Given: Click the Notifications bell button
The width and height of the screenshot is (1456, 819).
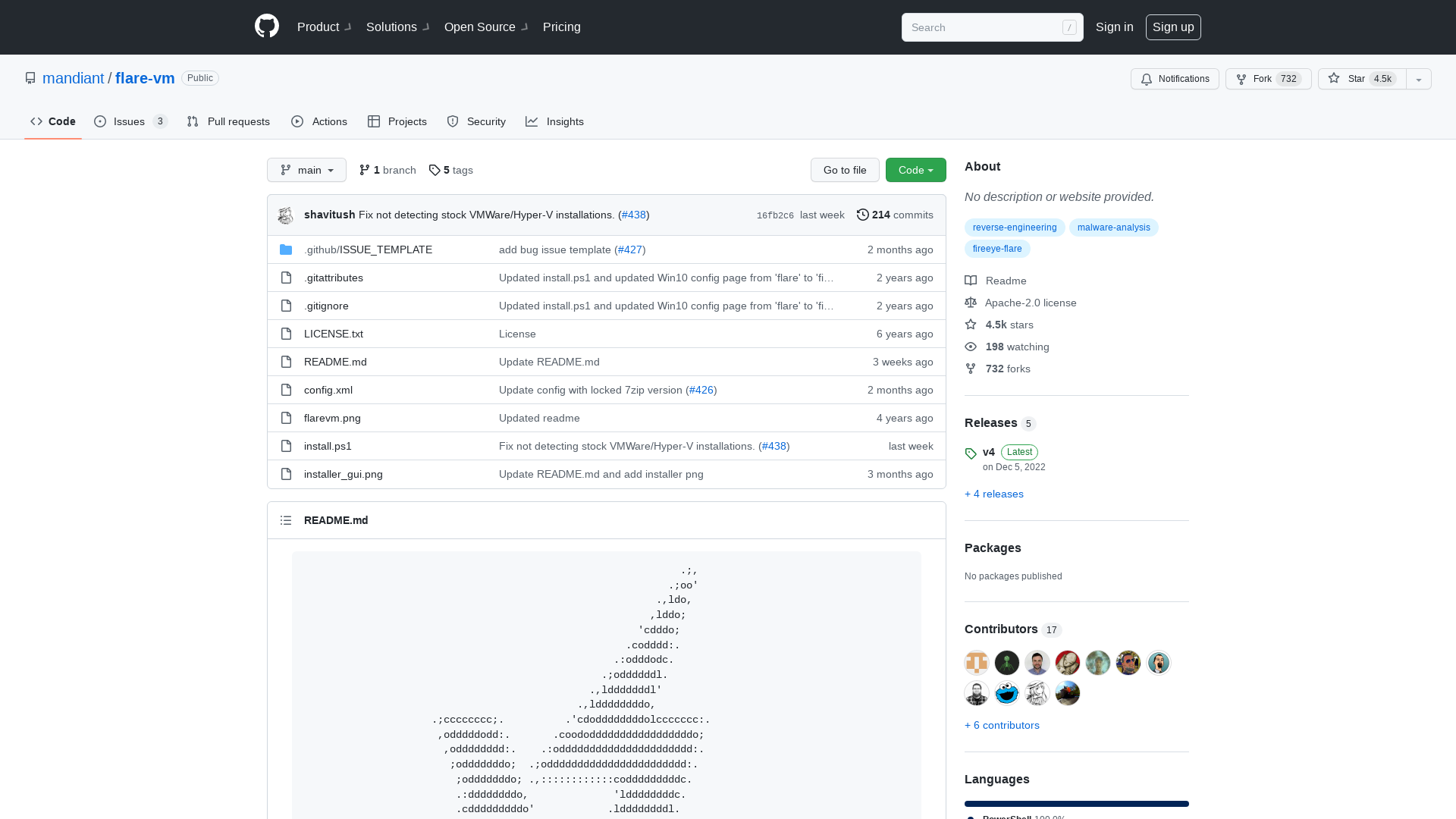Looking at the screenshot, I should [1175, 79].
